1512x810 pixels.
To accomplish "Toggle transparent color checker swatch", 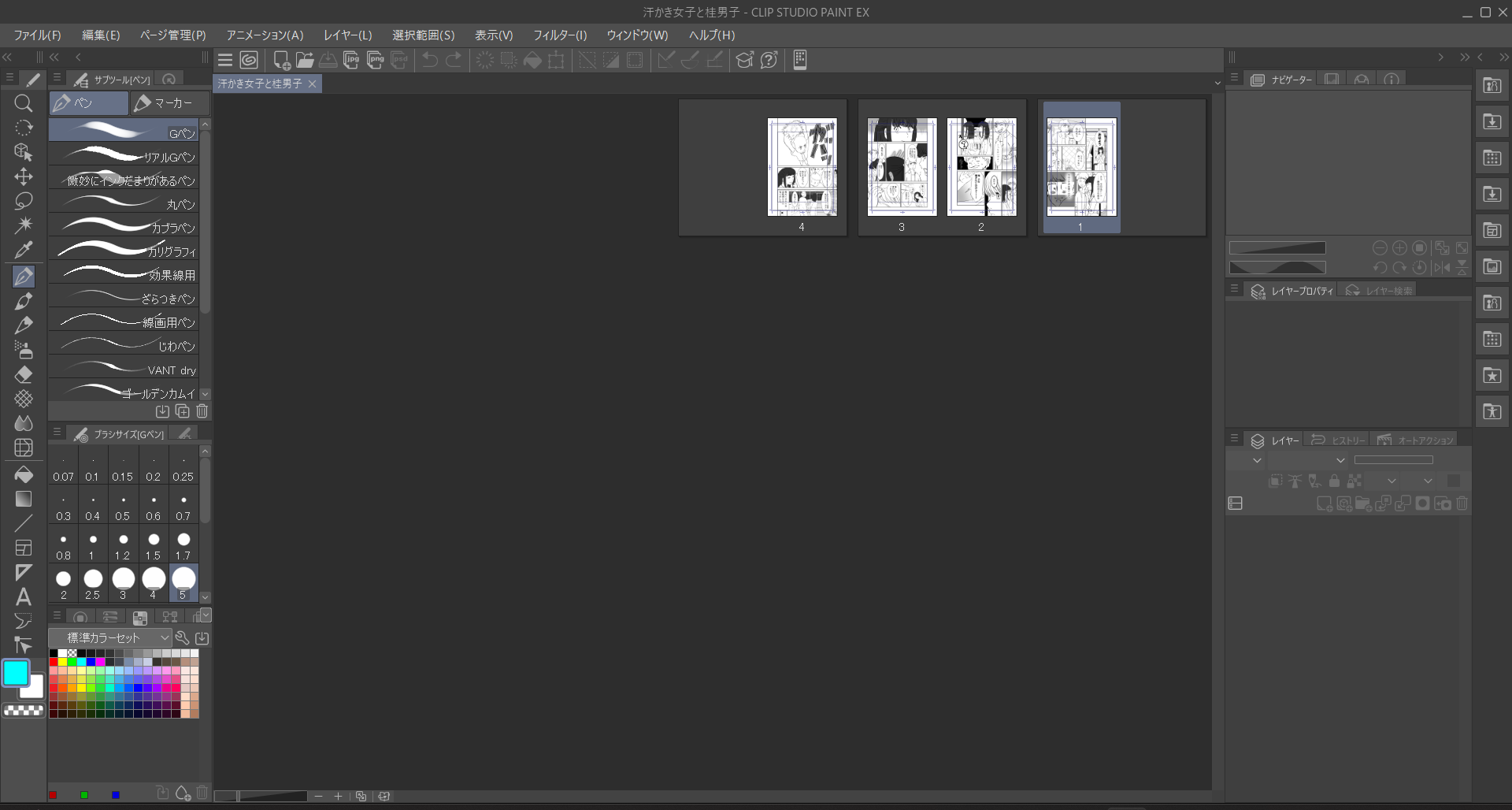I will click(x=24, y=710).
